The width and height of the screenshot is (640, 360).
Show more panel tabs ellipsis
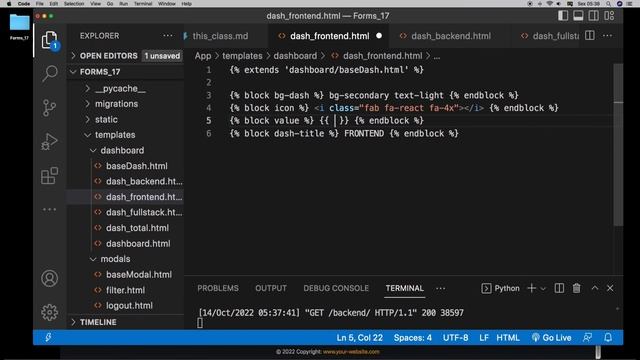click(x=440, y=289)
